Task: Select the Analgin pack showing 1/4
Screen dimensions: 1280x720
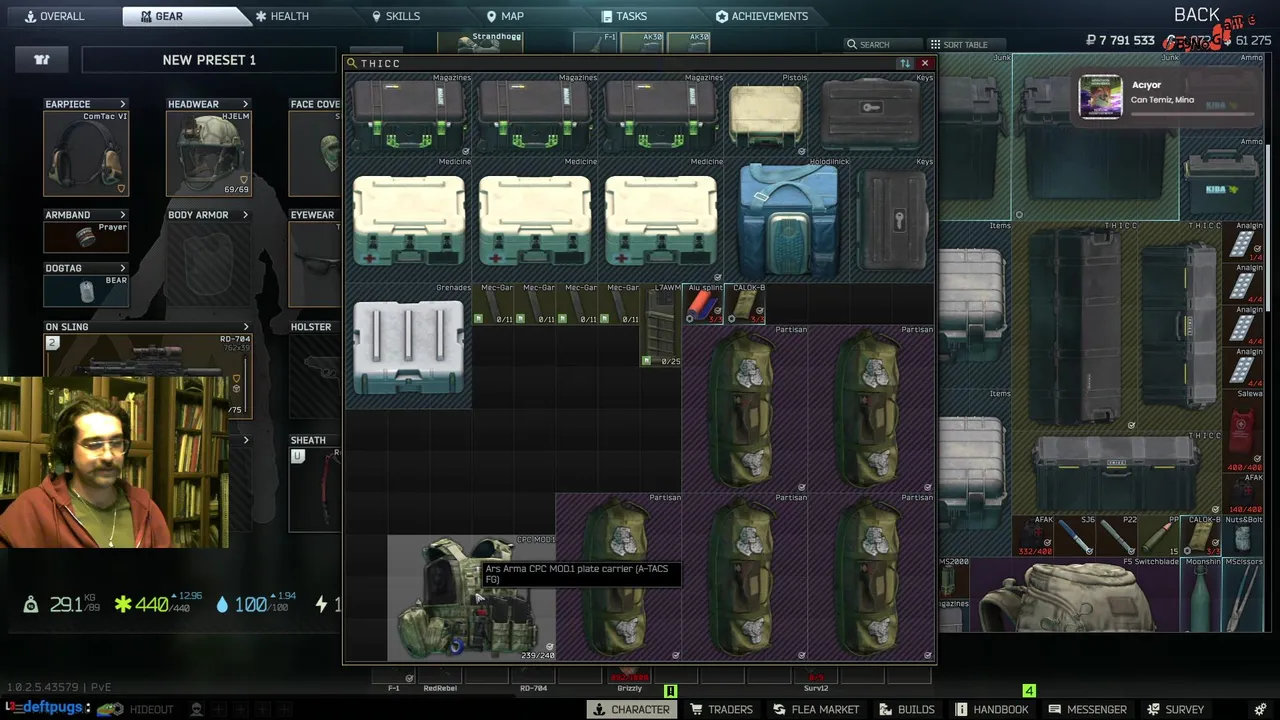Action: coord(1244,243)
